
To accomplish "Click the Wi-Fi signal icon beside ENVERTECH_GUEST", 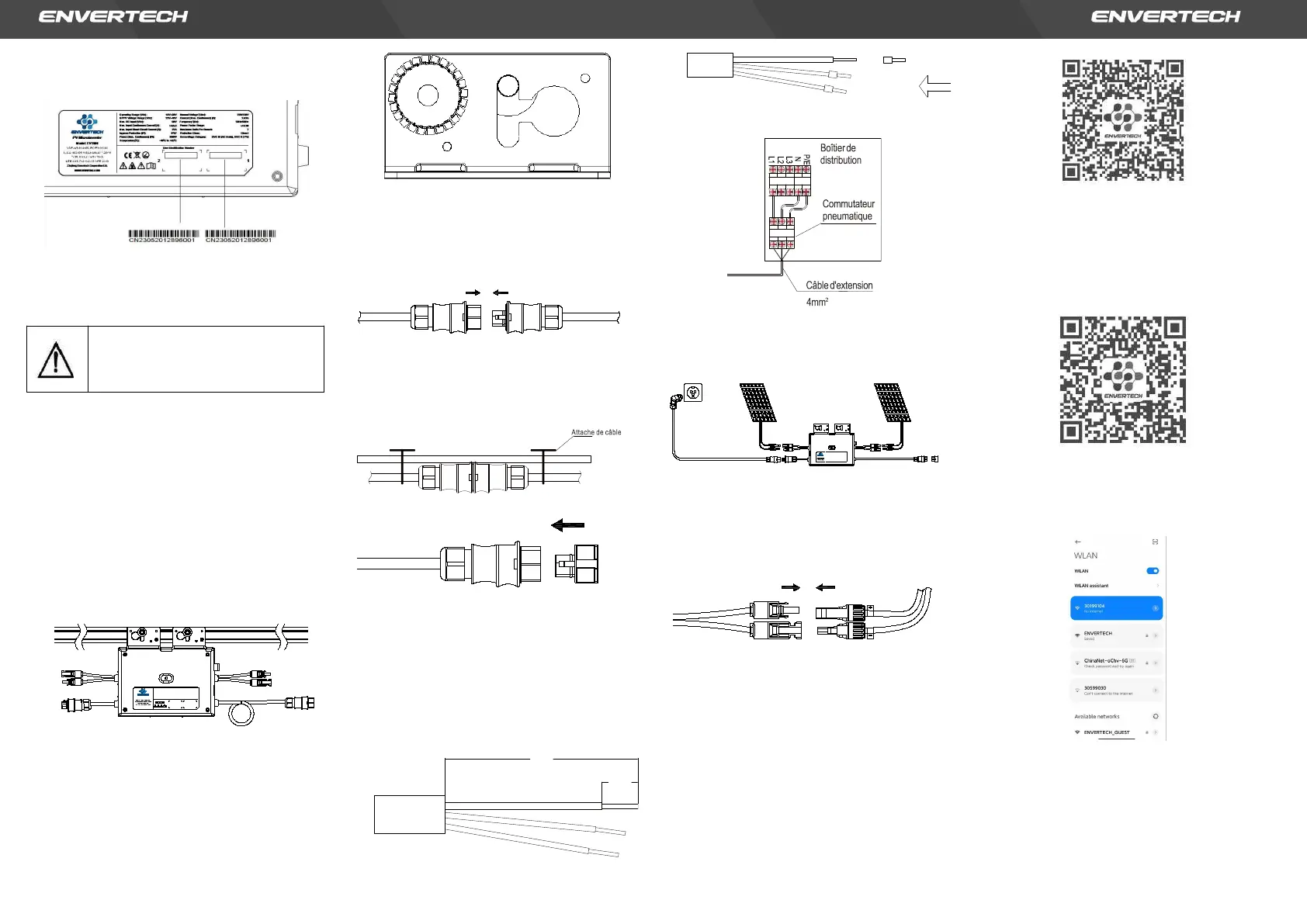I will coord(1077,732).
